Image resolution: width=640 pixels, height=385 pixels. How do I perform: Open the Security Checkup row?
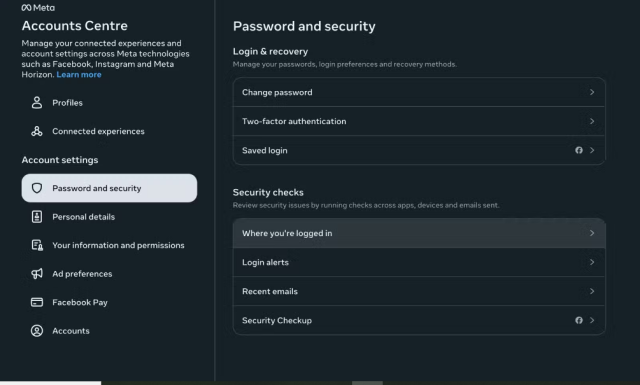click(419, 320)
